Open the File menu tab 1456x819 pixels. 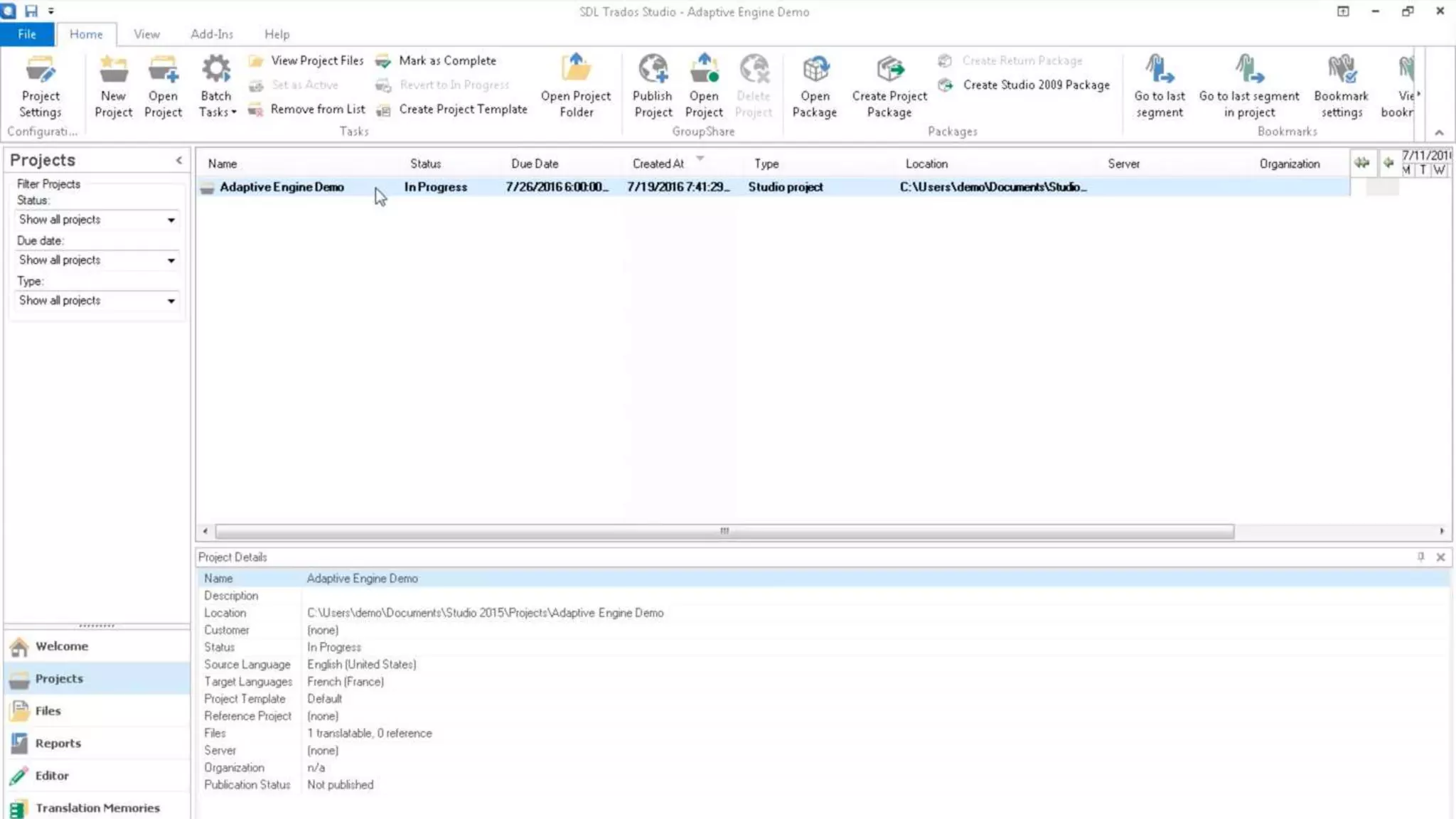click(27, 34)
